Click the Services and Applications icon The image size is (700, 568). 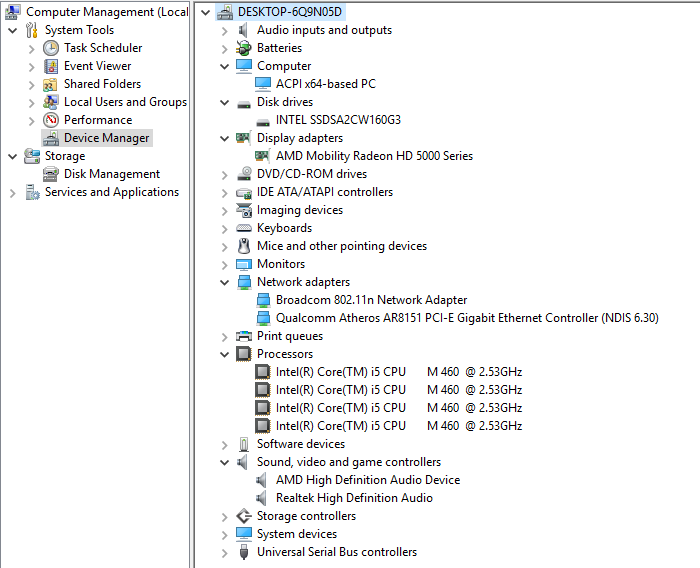[x=32, y=192]
